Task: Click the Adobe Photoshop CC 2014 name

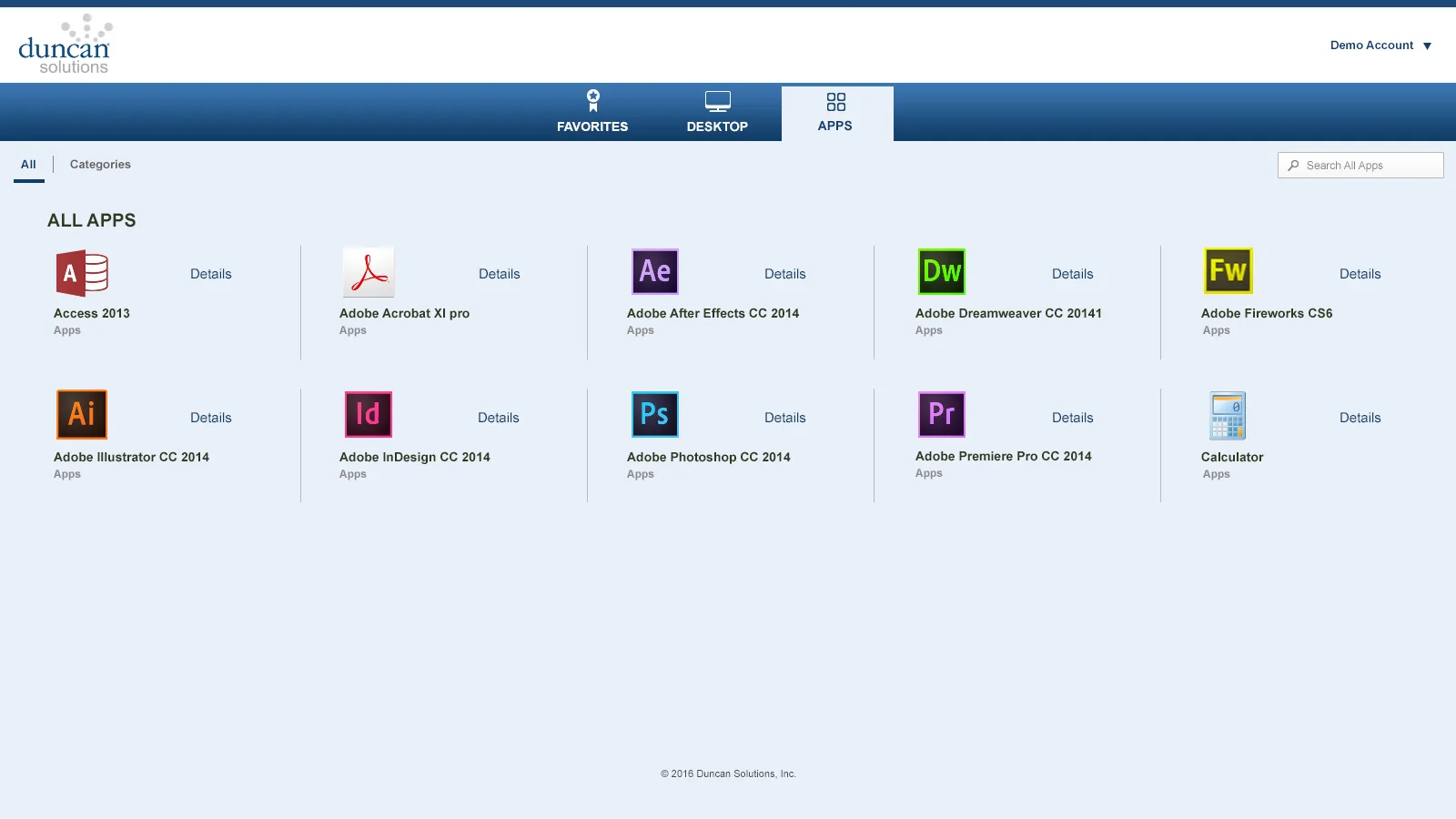Action: (x=709, y=457)
